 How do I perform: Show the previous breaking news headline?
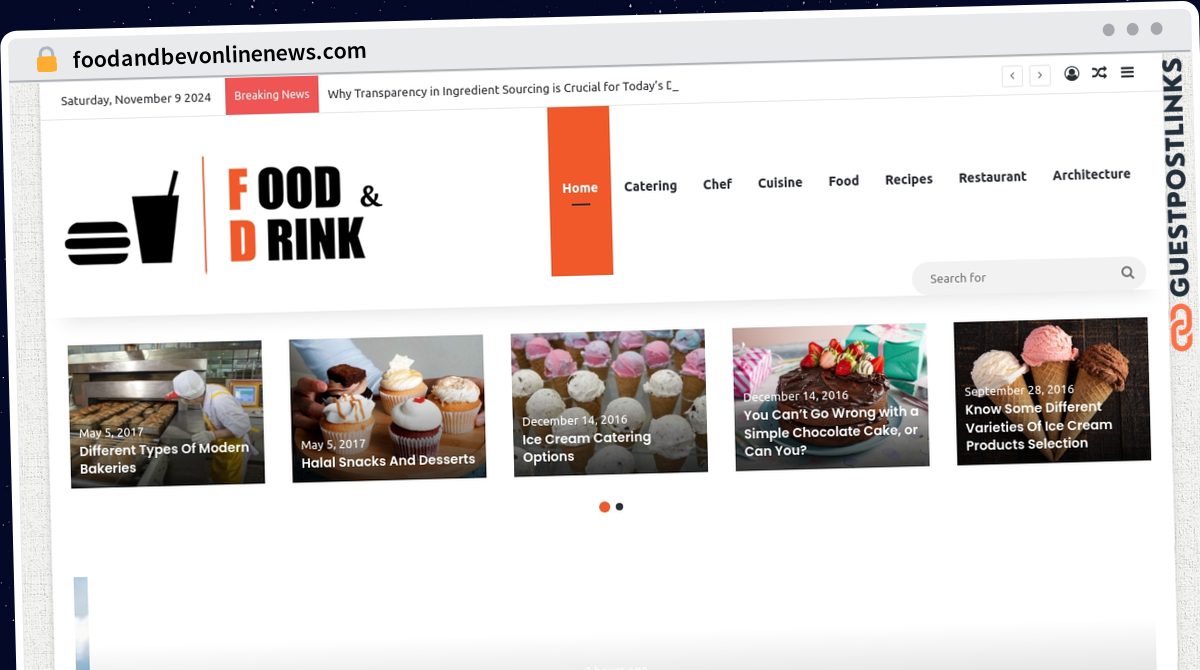pyautogui.click(x=1012, y=76)
